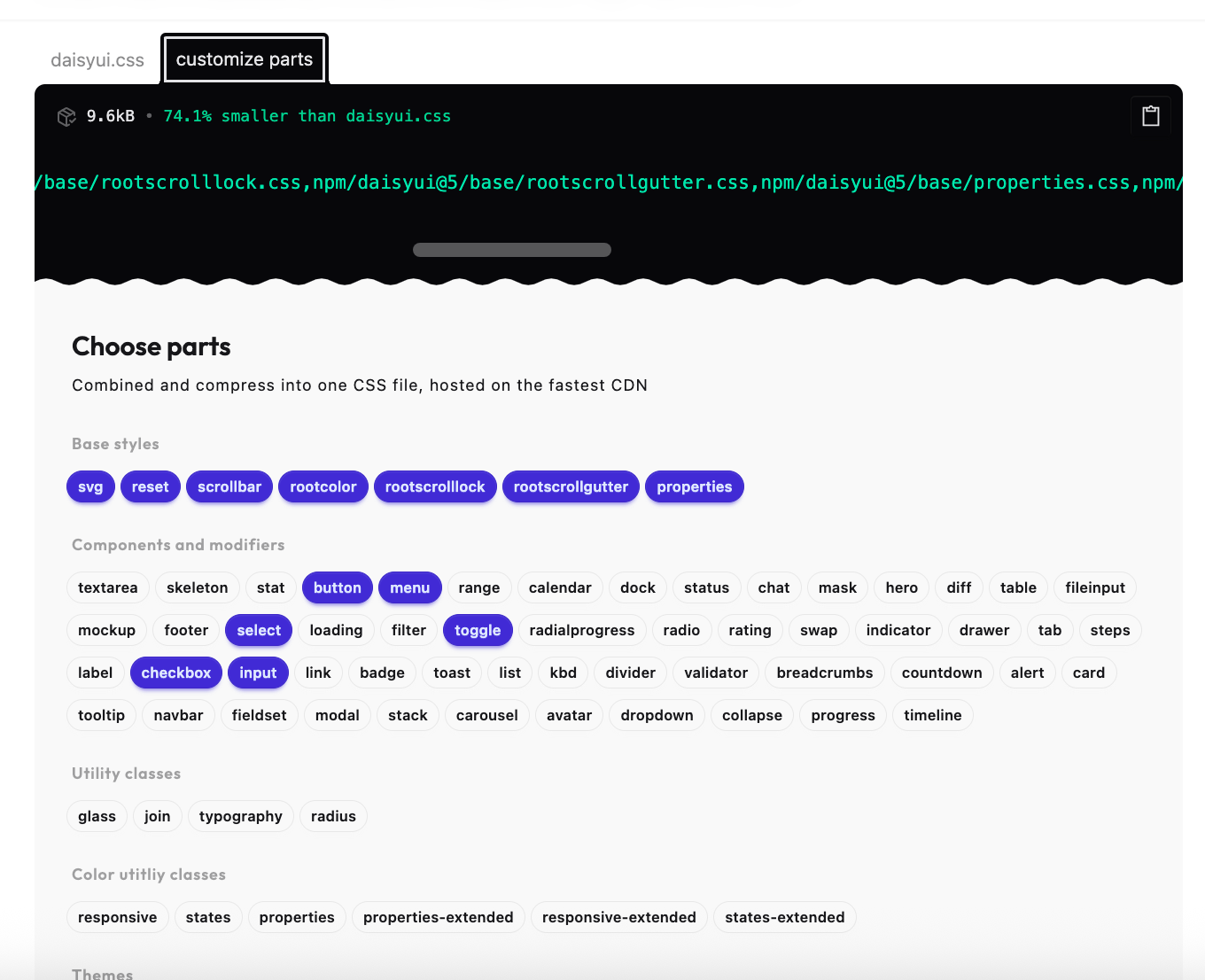
Task: Select the carousel component
Action: pyautogui.click(x=487, y=715)
